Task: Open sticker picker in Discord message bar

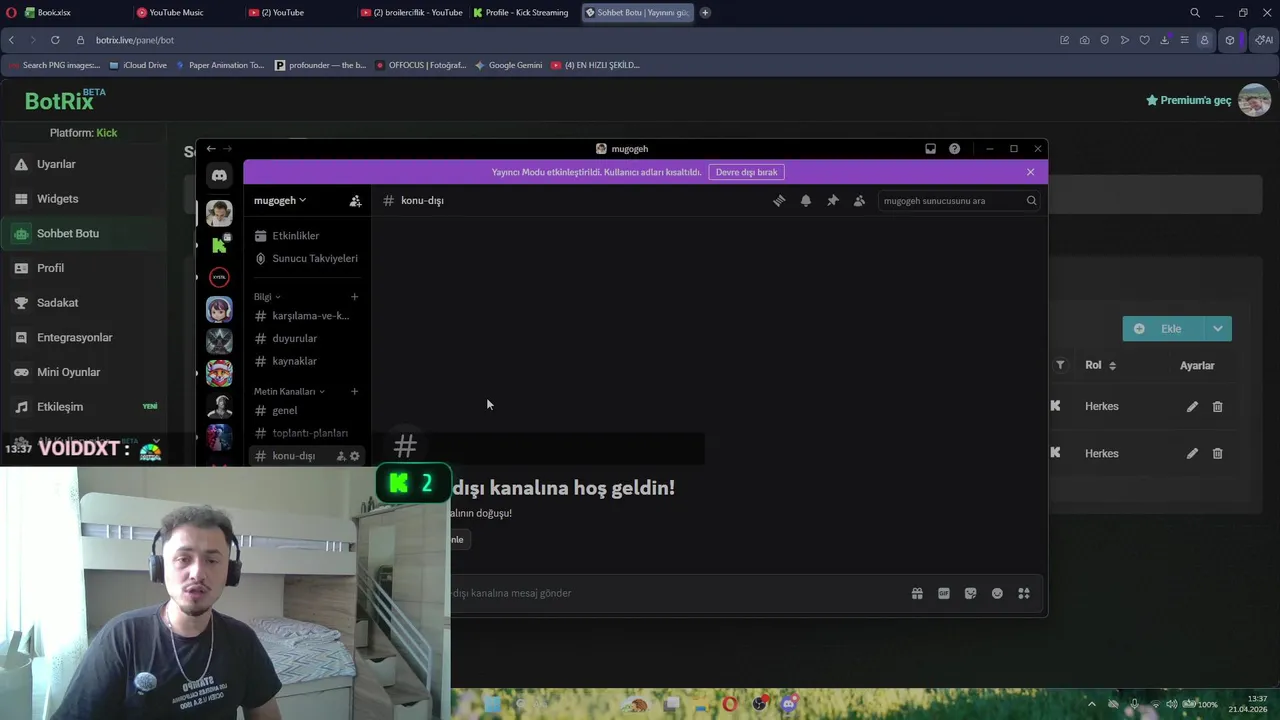Action: coord(970,593)
